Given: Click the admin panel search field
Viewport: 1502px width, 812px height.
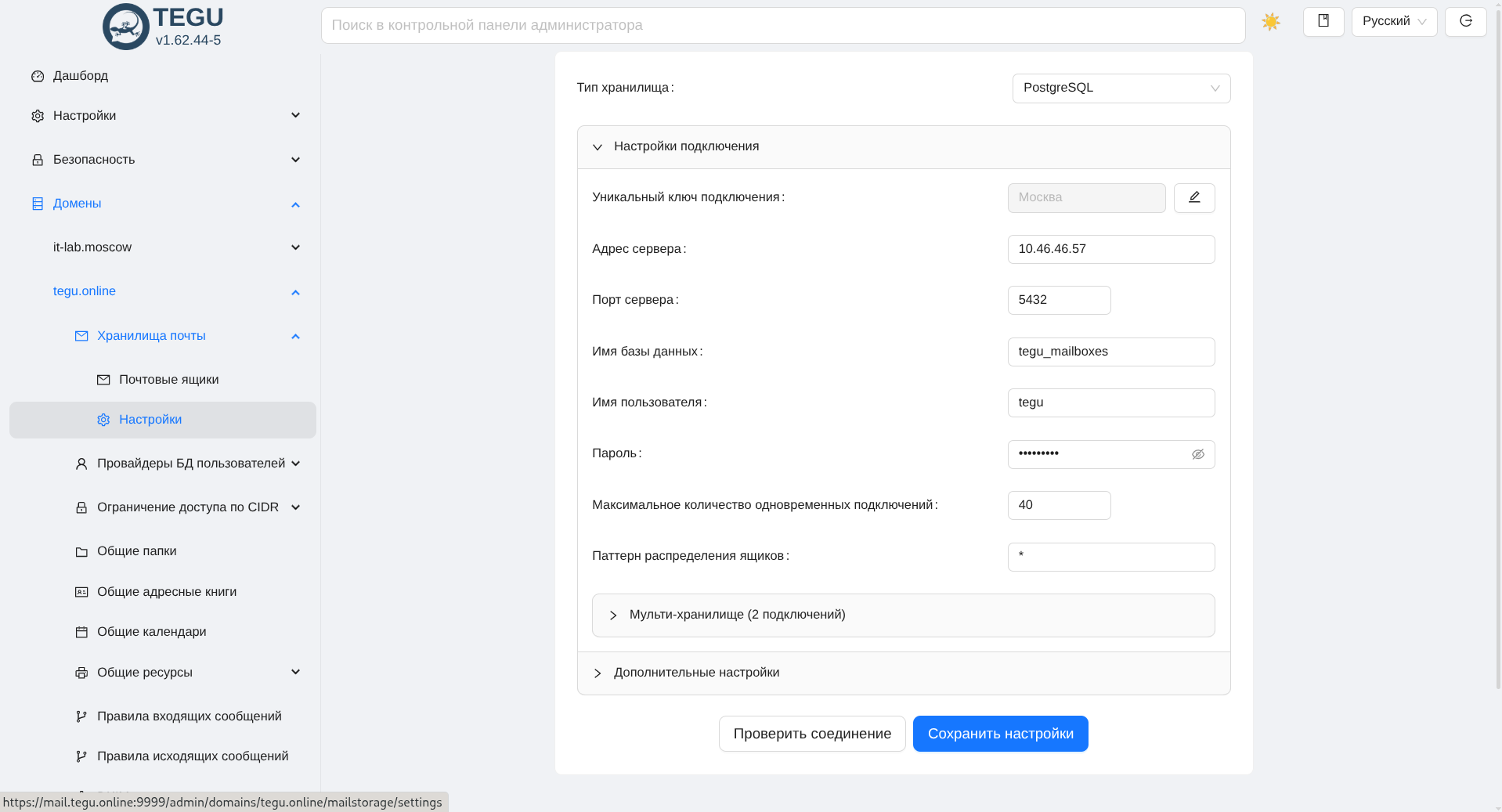Looking at the screenshot, I should click(x=782, y=24).
